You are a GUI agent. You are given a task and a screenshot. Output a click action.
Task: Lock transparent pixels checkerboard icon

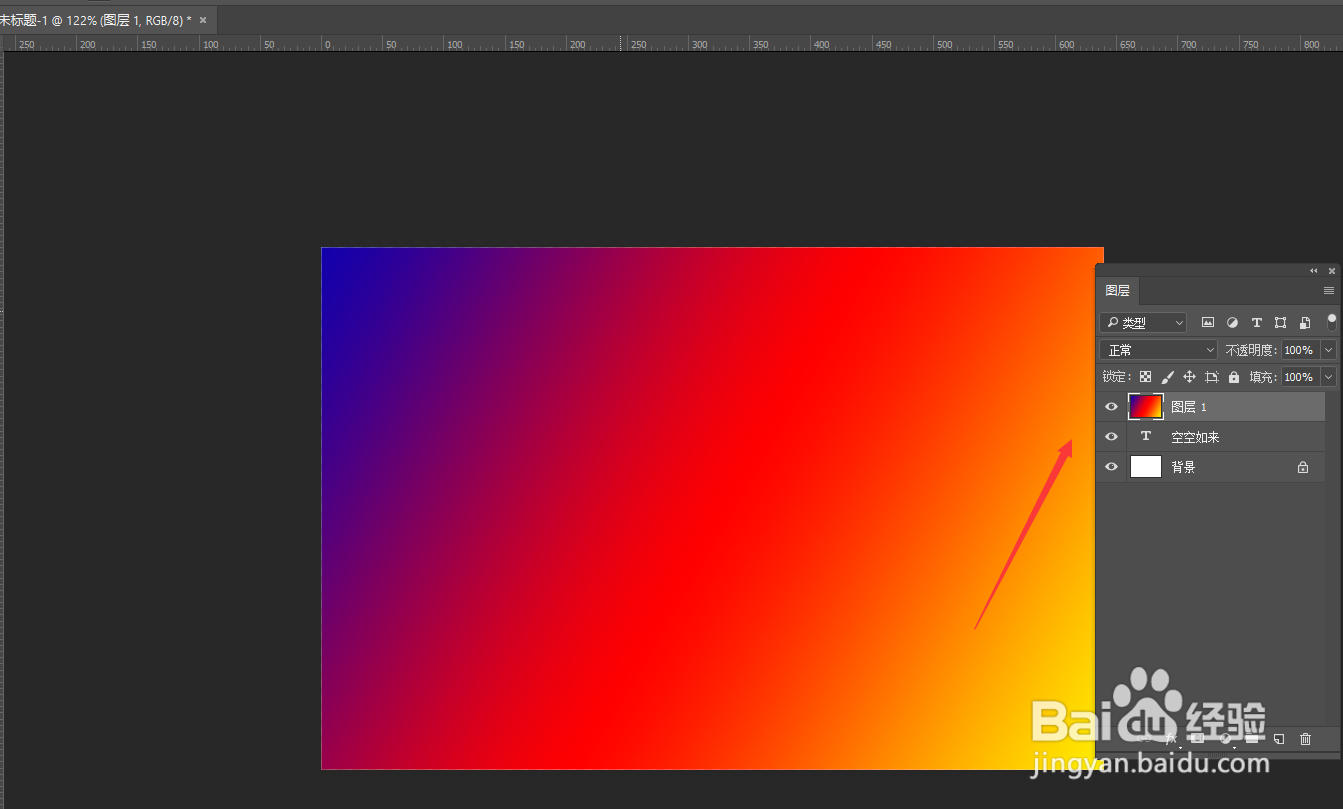point(1145,377)
